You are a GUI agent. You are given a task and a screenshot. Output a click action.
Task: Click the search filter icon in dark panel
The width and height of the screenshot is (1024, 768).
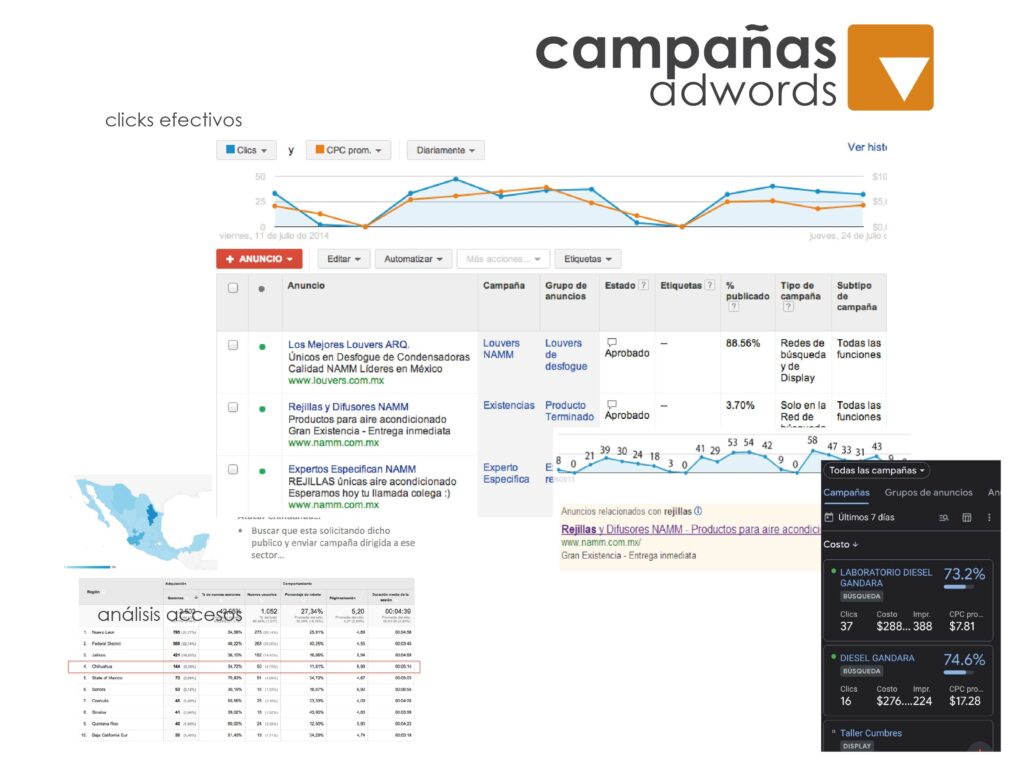pos(944,518)
